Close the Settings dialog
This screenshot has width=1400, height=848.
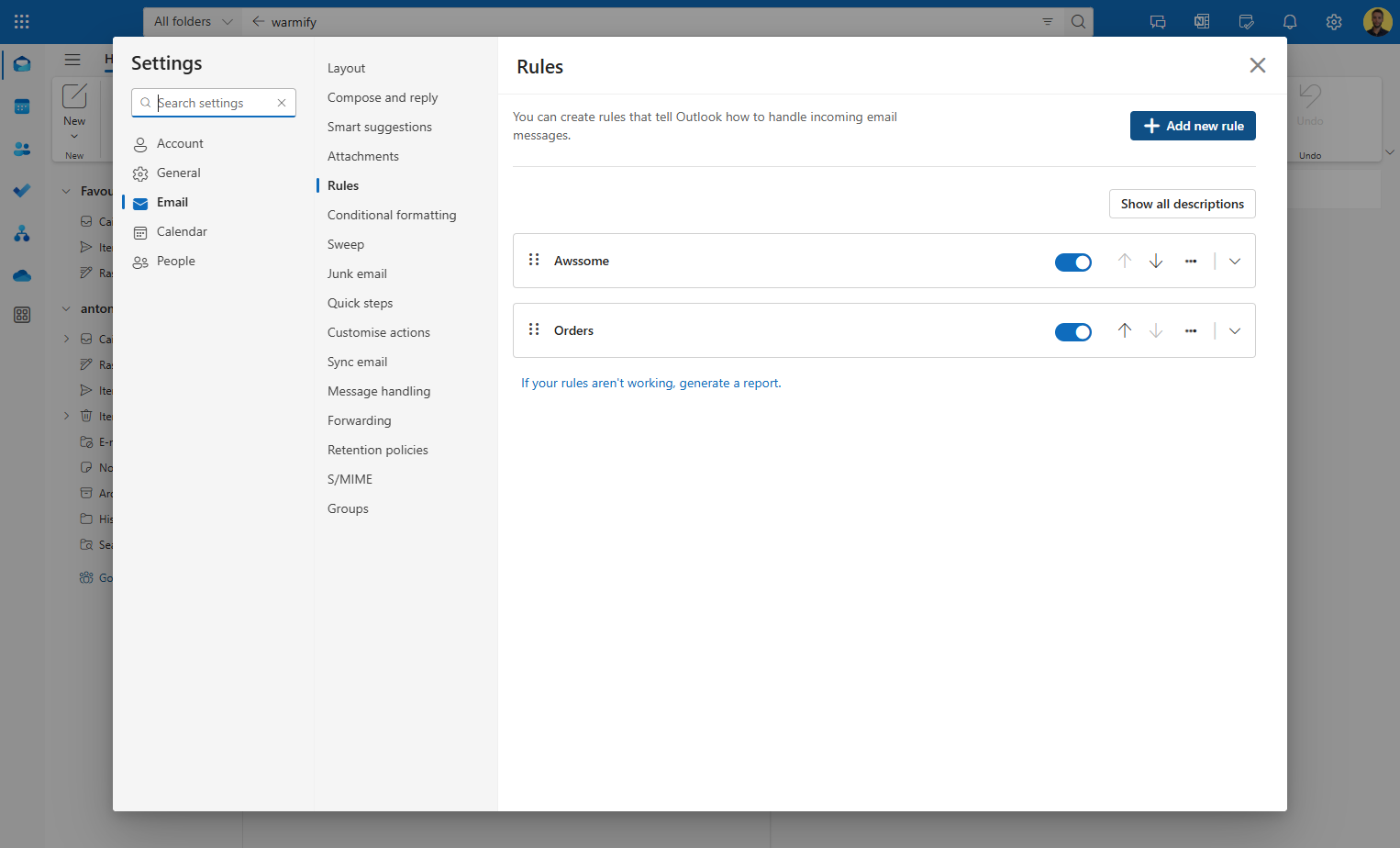[1258, 65]
